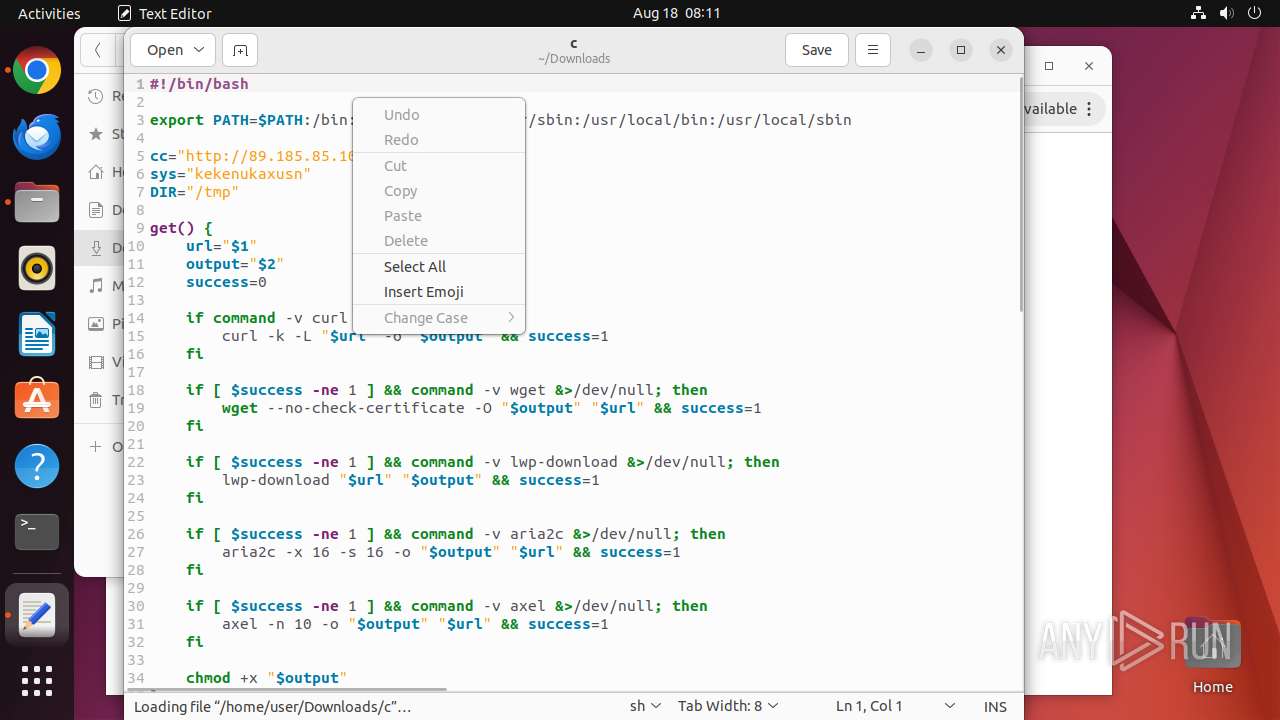
Task: Click the Recent clock icon in Files sidebar
Action: click(96, 97)
